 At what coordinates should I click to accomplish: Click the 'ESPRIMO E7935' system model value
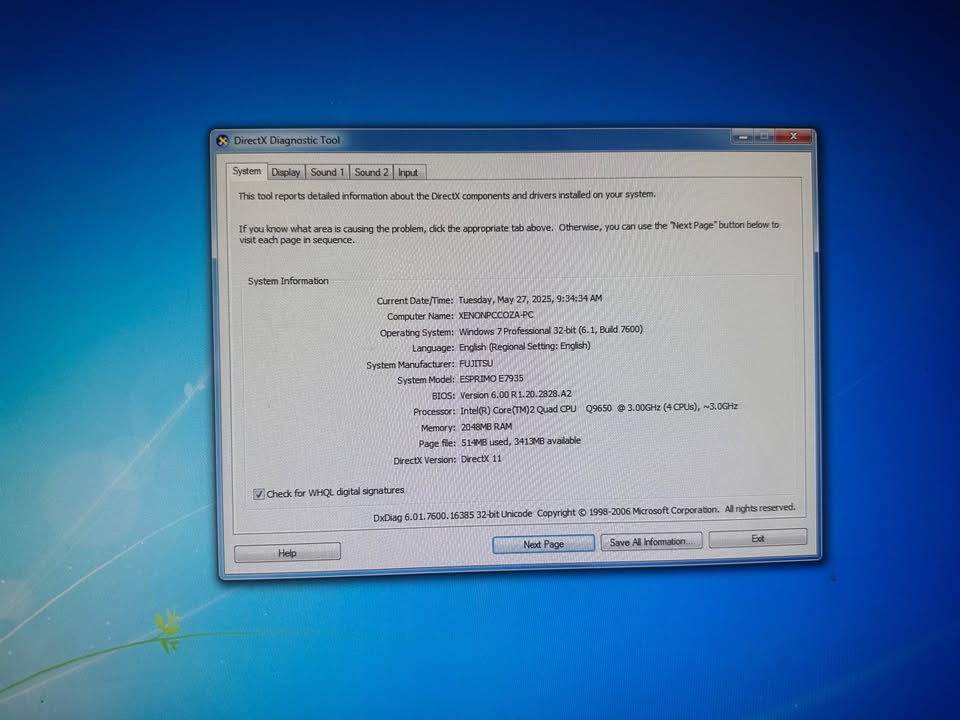pos(492,378)
